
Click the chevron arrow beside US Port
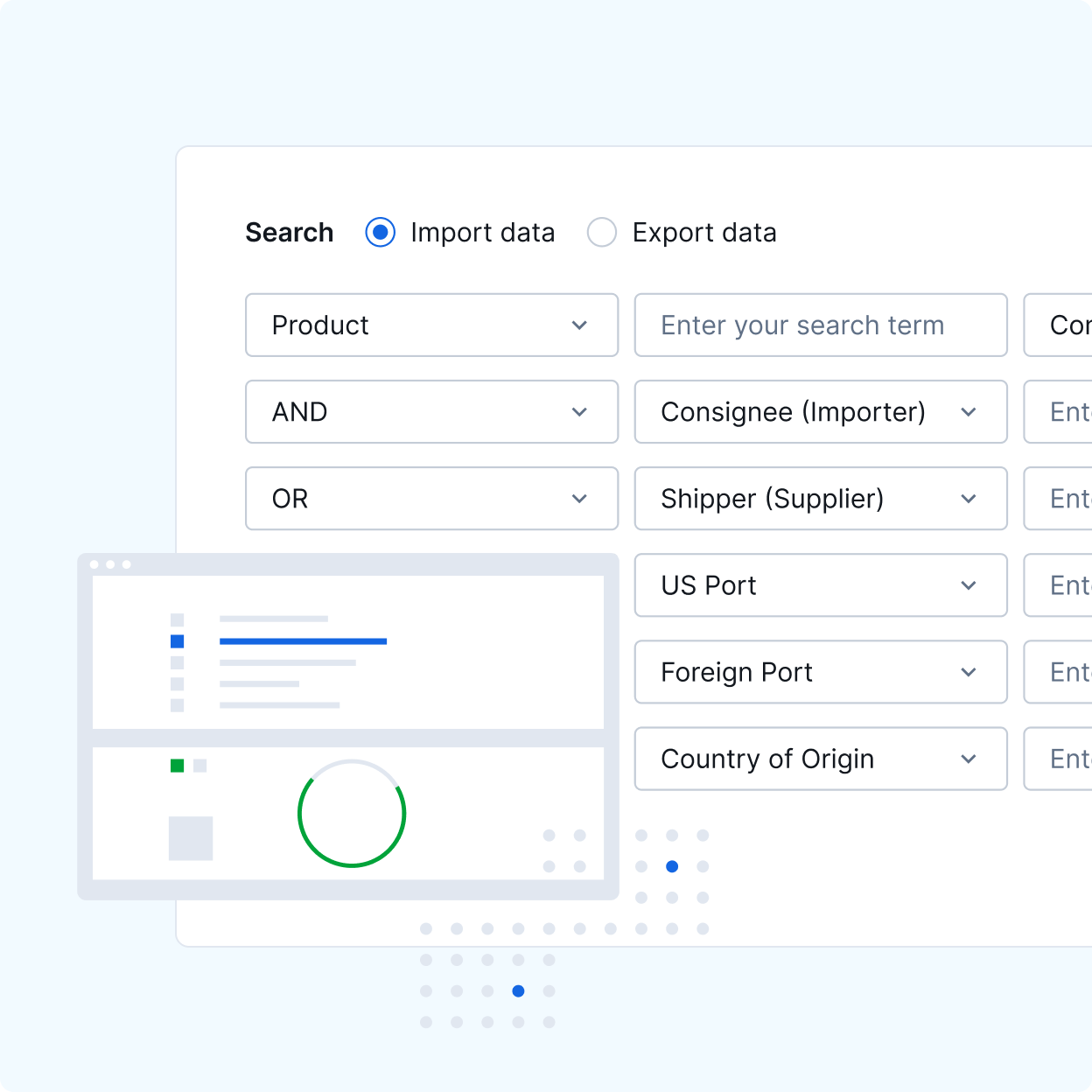coord(969,585)
